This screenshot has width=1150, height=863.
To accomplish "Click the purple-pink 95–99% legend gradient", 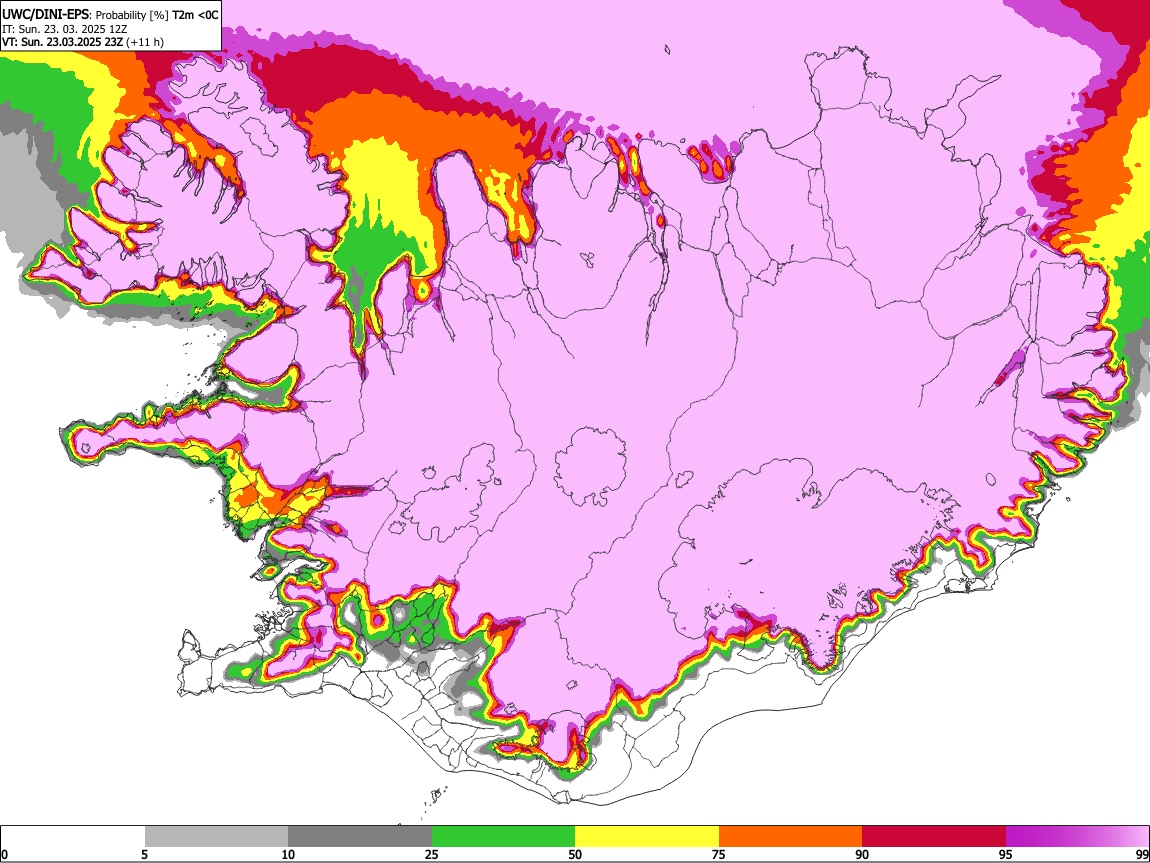I will [x=1077, y=837].
